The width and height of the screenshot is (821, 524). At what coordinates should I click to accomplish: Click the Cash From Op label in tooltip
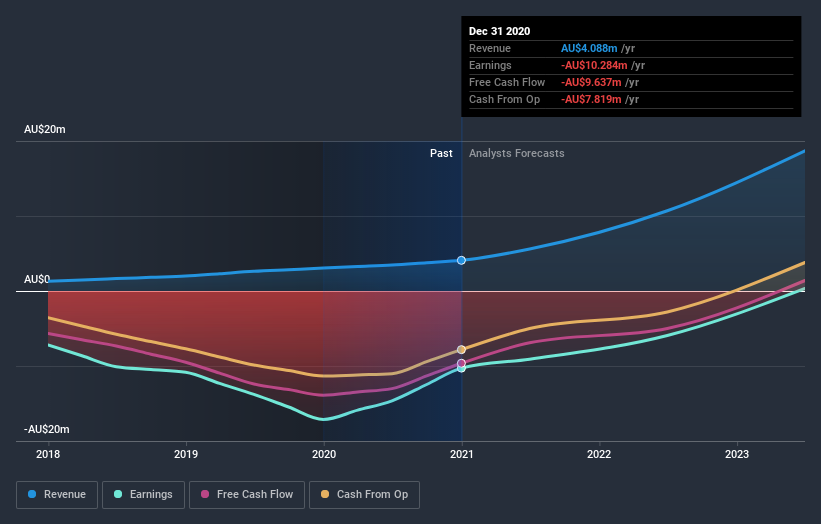[x=504, y=99]
